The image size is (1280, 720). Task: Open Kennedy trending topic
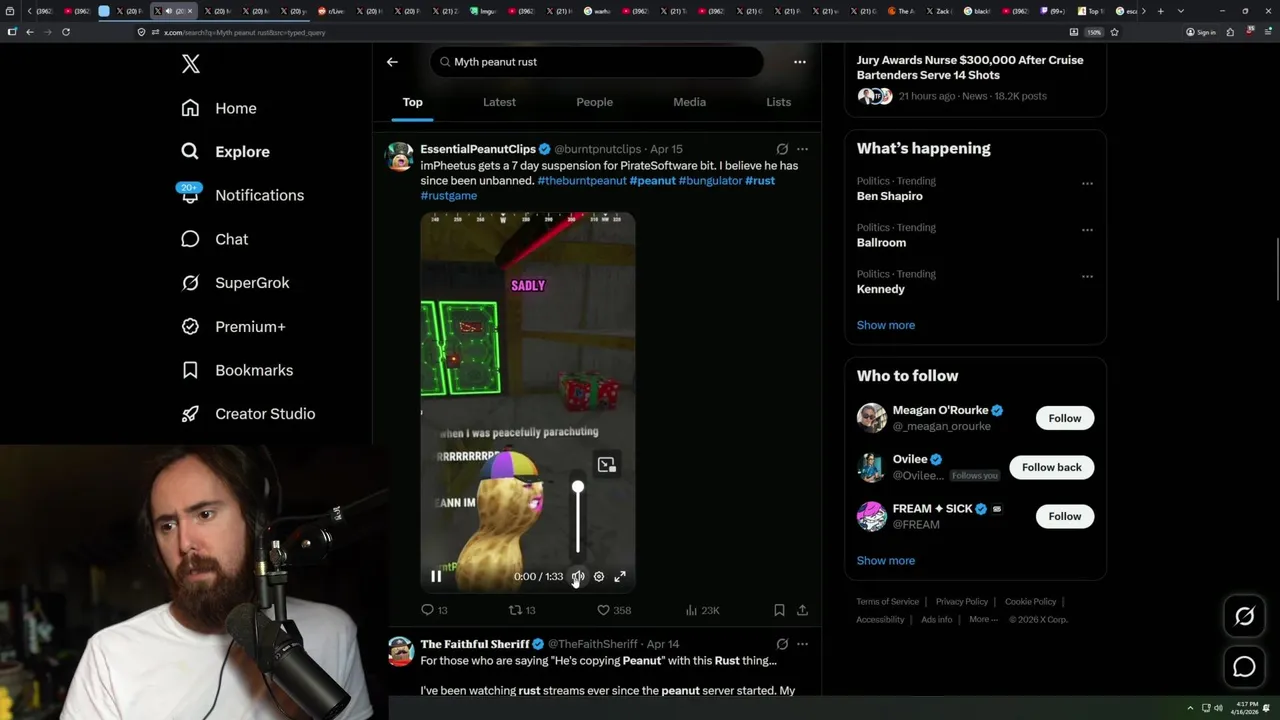coord(880,289)
